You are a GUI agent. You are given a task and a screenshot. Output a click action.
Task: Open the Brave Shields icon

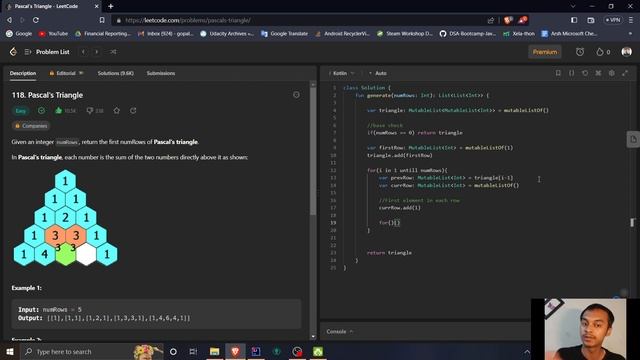[x=508, y=20]
